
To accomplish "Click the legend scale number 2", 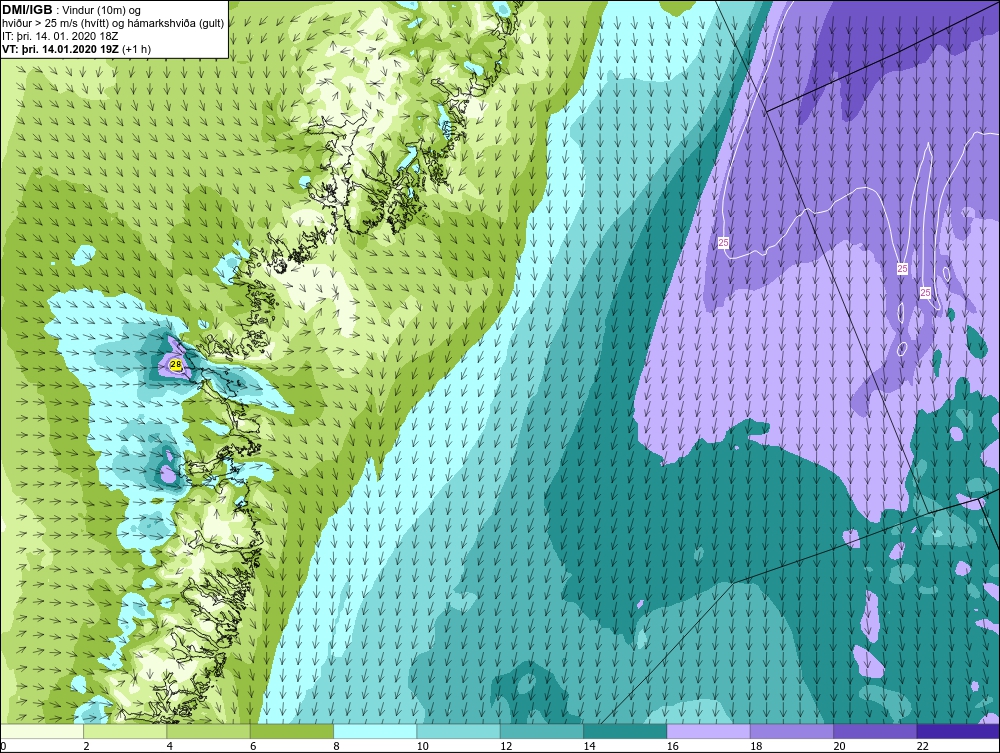I will tap(86, 747).
